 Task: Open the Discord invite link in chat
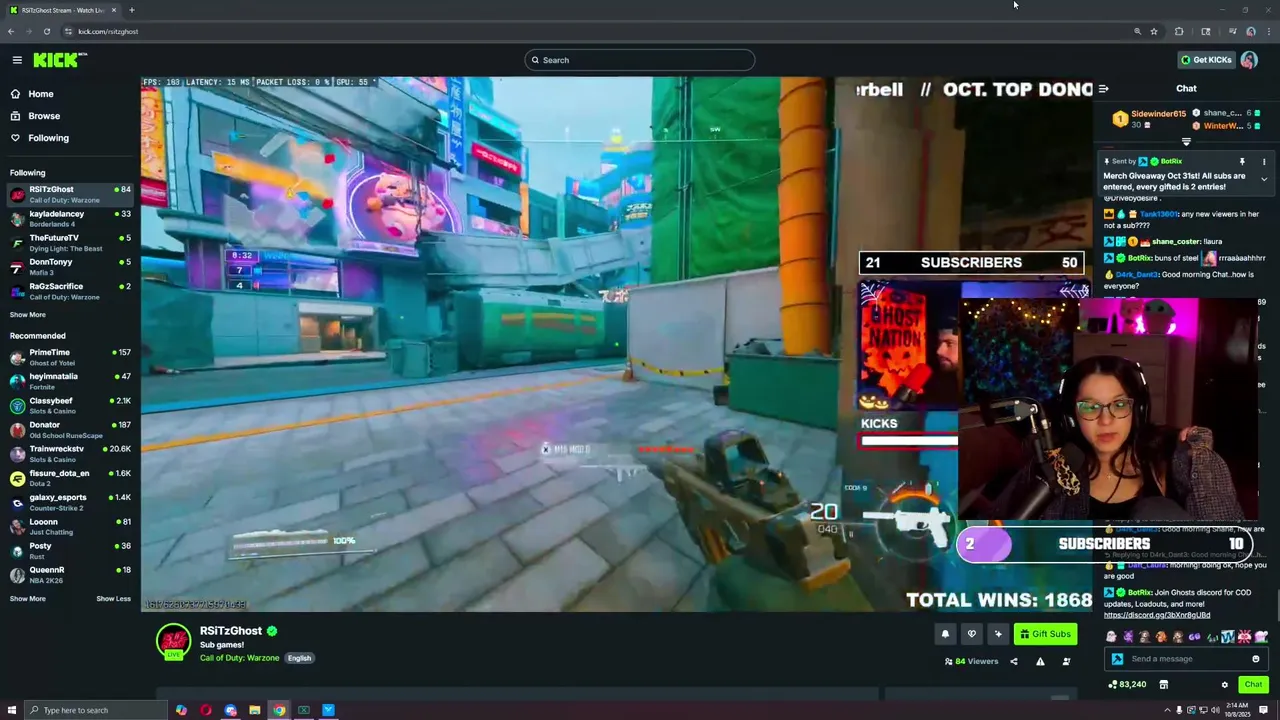pyautogui.click(x=1156, y=615)
